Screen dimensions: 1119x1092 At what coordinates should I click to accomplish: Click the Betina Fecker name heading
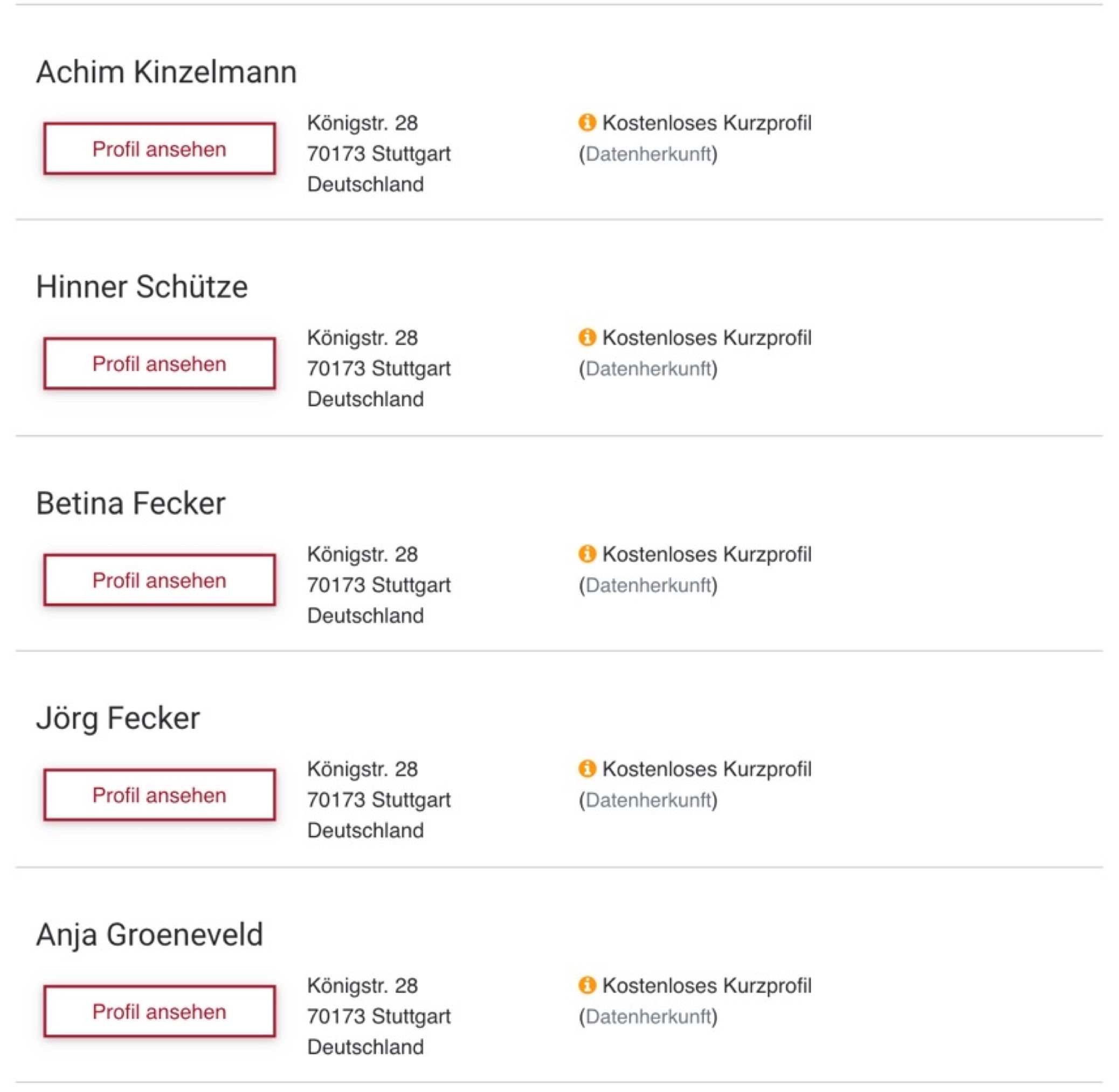131,503
